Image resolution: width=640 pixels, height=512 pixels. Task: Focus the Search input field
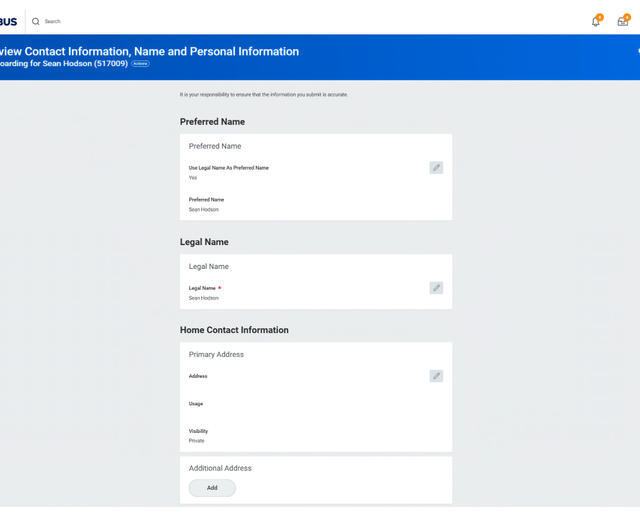(x=53, y=21)
